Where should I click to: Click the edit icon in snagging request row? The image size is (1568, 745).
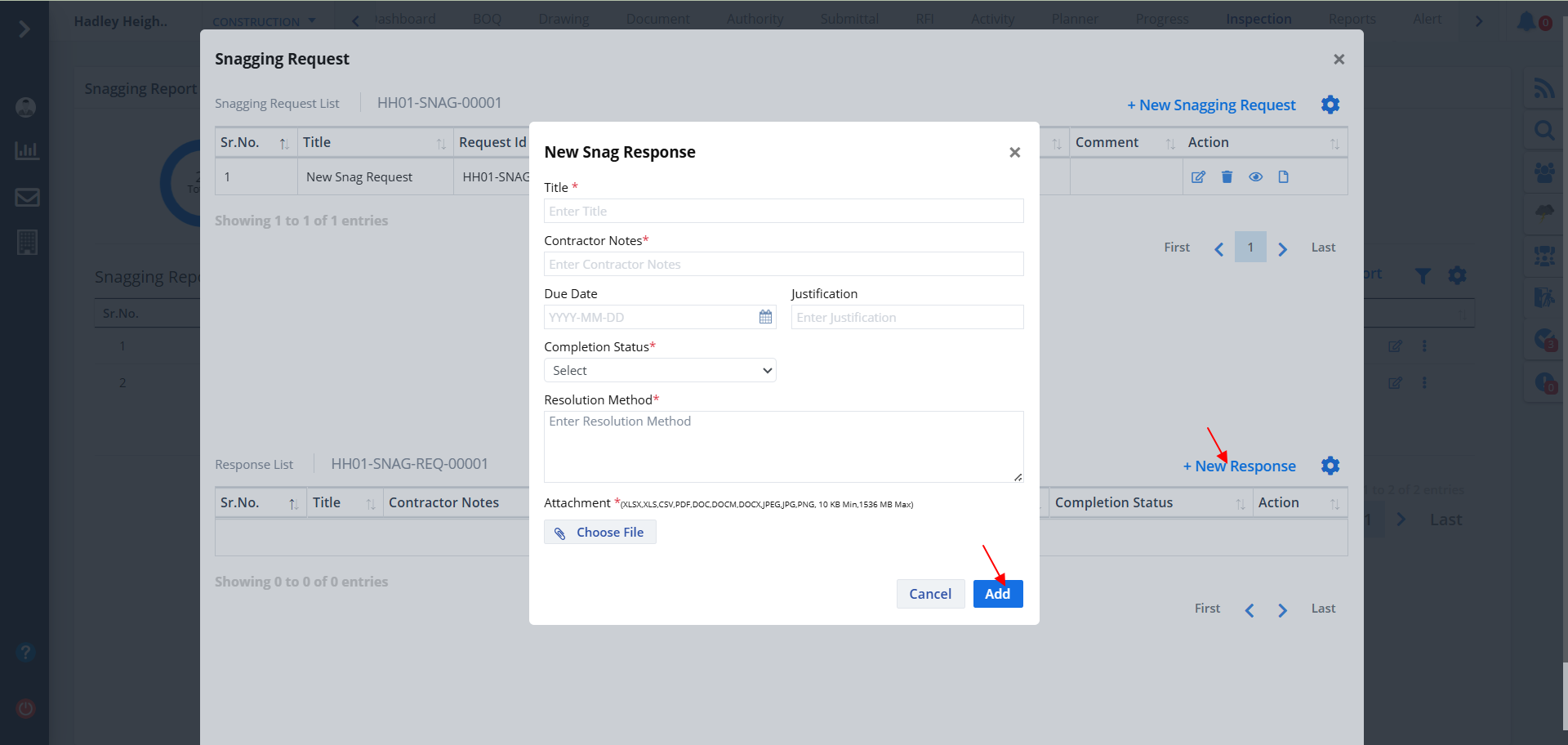pos(1198,177)
